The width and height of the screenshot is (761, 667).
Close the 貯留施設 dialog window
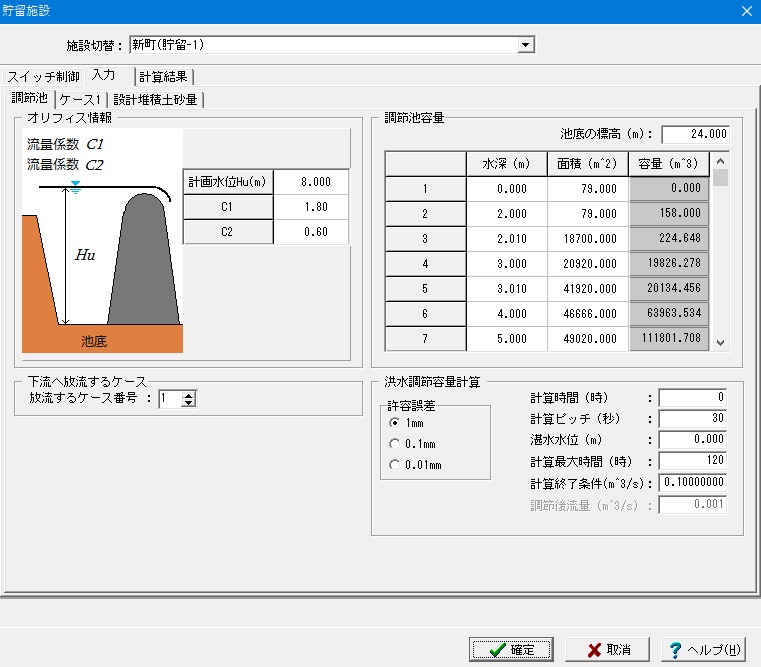(745, 11)
